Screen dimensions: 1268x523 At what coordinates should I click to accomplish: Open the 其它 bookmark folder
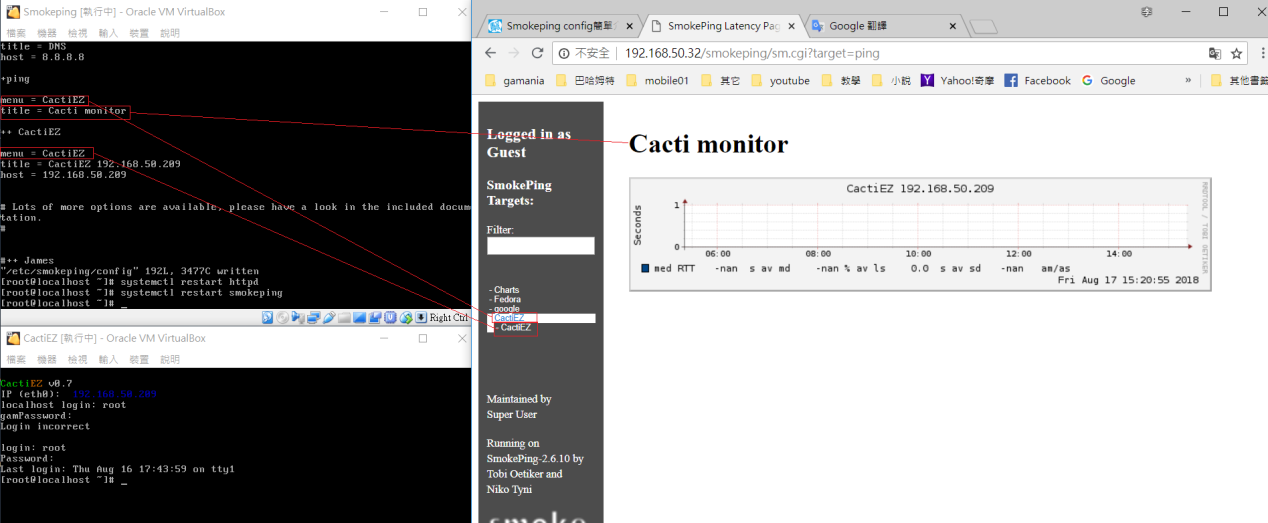click(x=720, y=81)
